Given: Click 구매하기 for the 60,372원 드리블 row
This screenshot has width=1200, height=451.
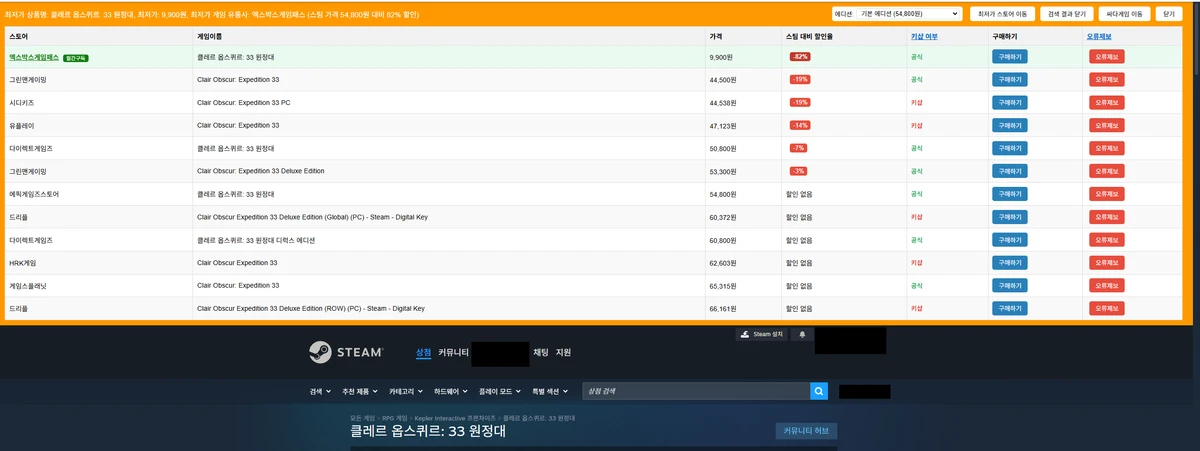Looking at the screenshot, I should coord(1009,217).
